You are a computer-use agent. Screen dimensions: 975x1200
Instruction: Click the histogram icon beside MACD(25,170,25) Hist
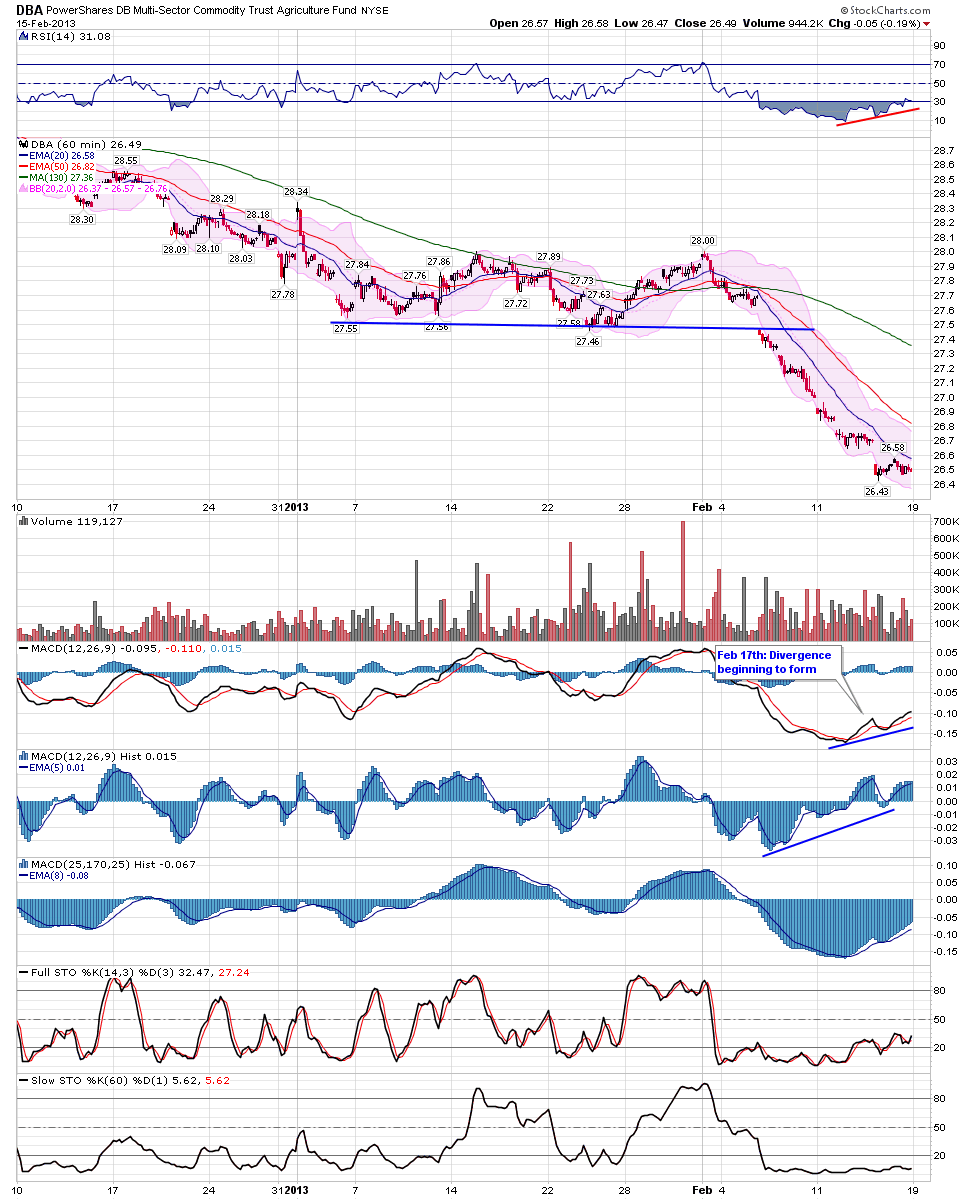(23, 864)
